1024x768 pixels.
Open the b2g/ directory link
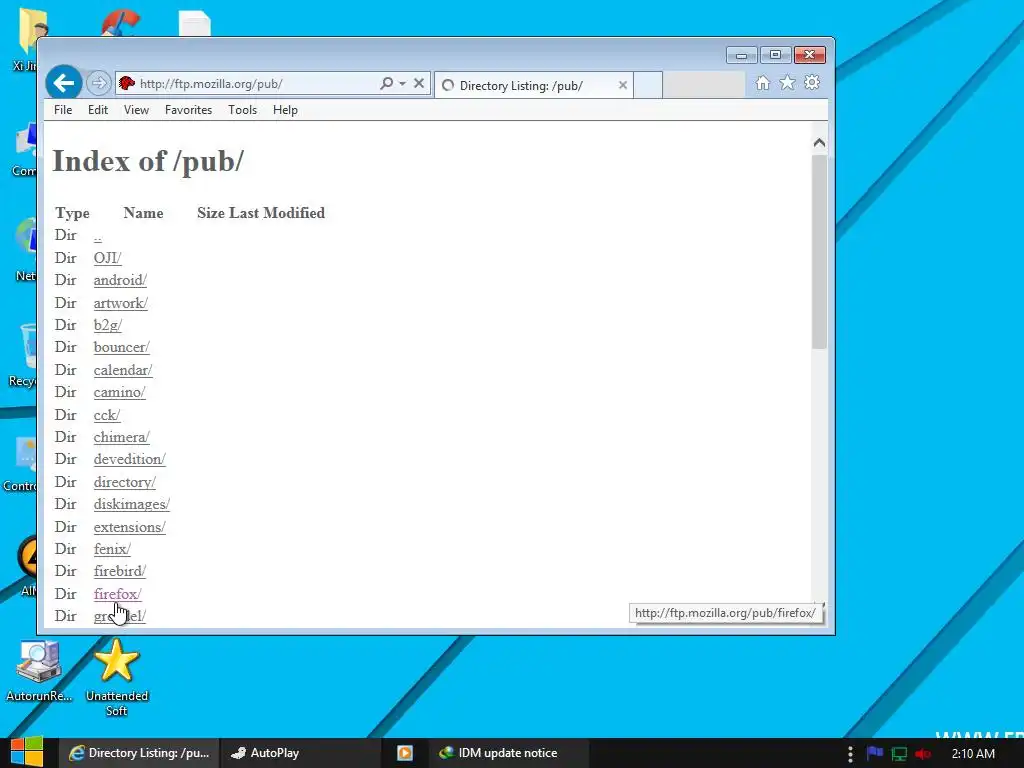(x=108, y=325)
